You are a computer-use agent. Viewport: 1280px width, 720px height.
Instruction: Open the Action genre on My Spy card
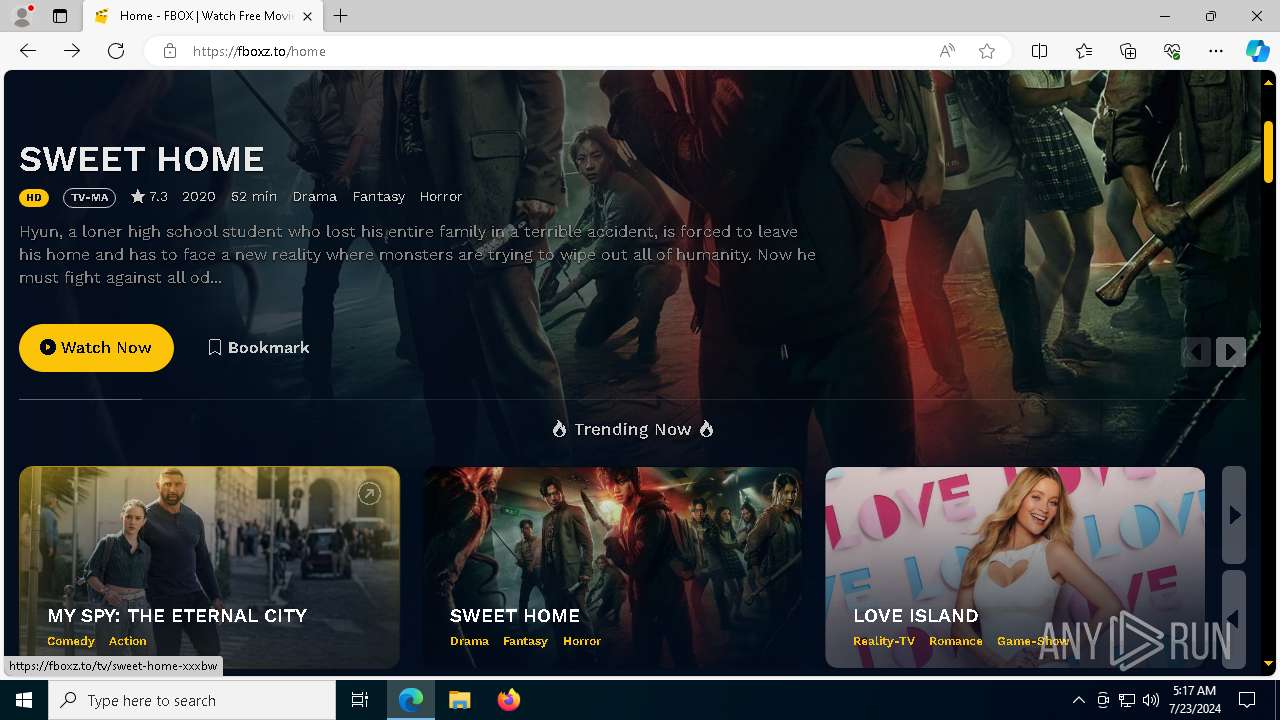128,641
